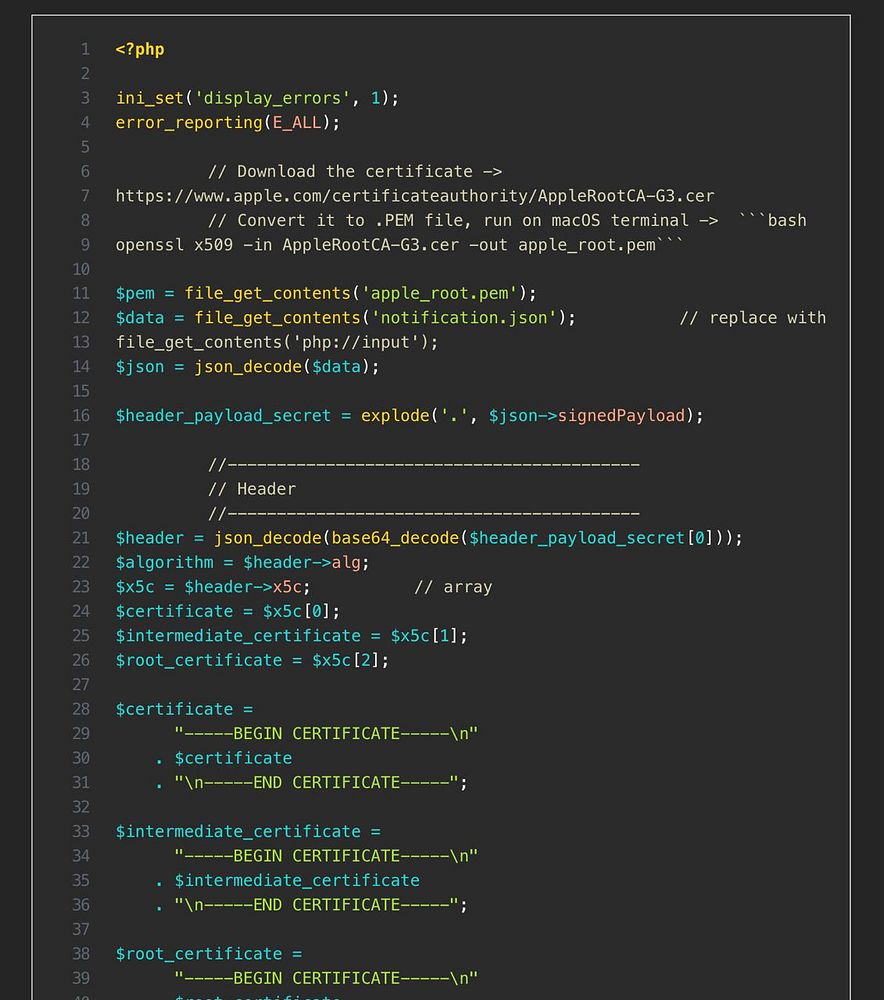Click '$certificate =' on line 28

[x=184, y=709]
